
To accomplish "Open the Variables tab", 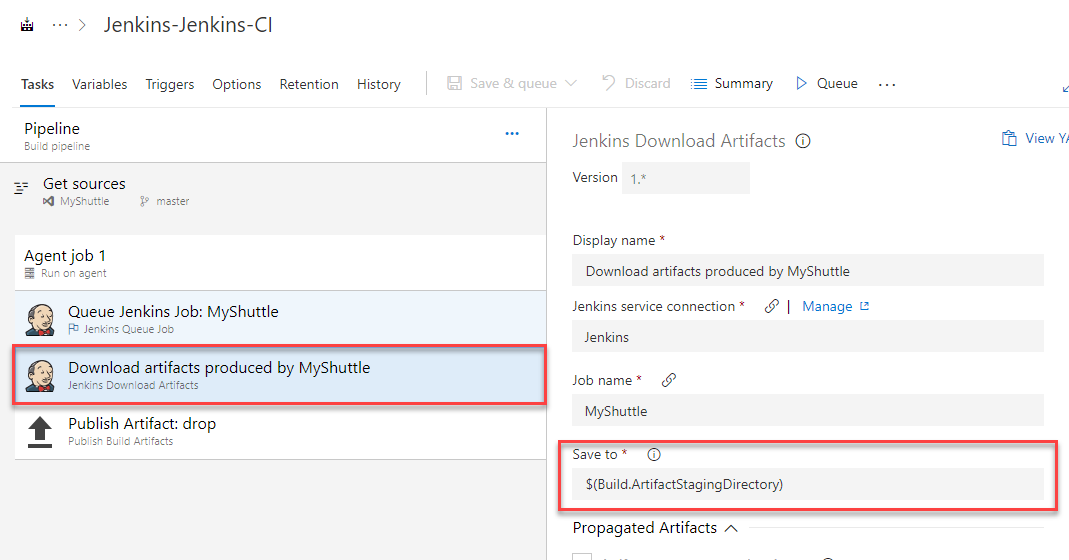I will 100,84.
